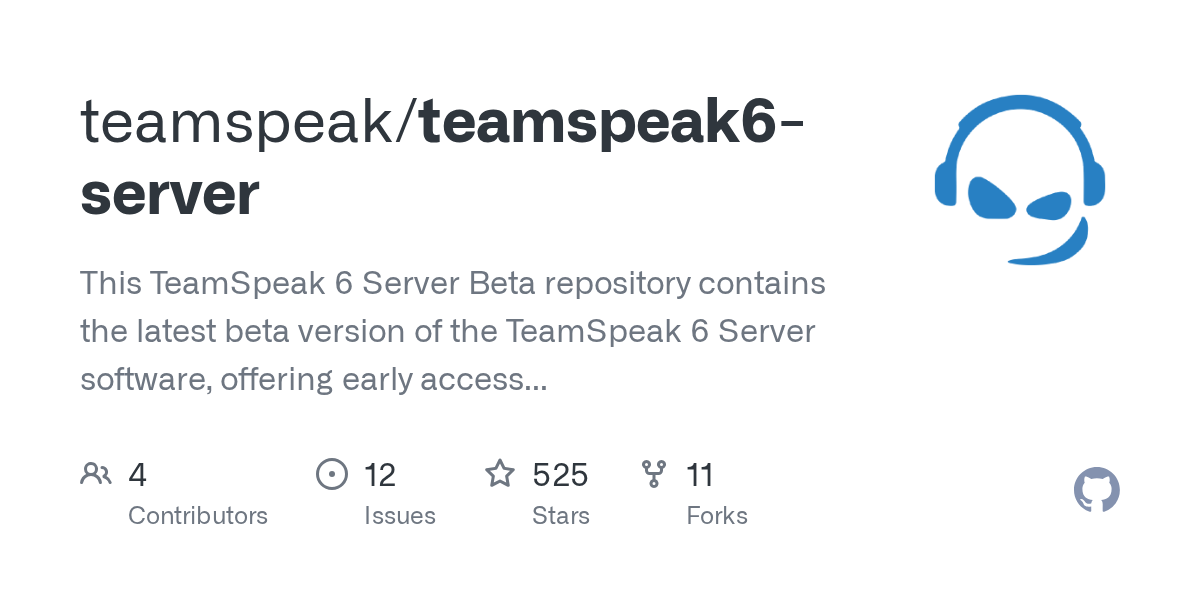Screen dimensions: 1200x600
Task: Click description line starting "the latest beta version"
Action: 448,331
